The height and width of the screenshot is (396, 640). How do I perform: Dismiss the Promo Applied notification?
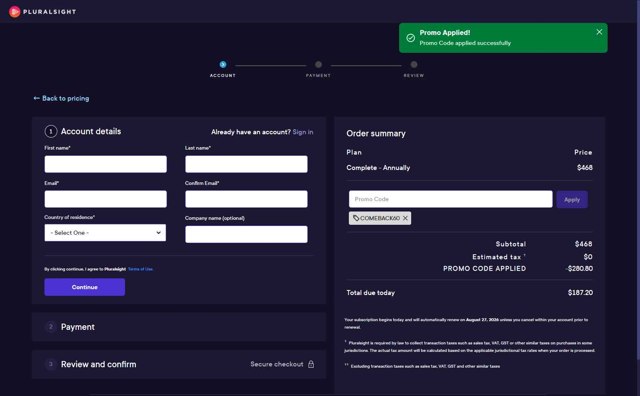point(599,32)
